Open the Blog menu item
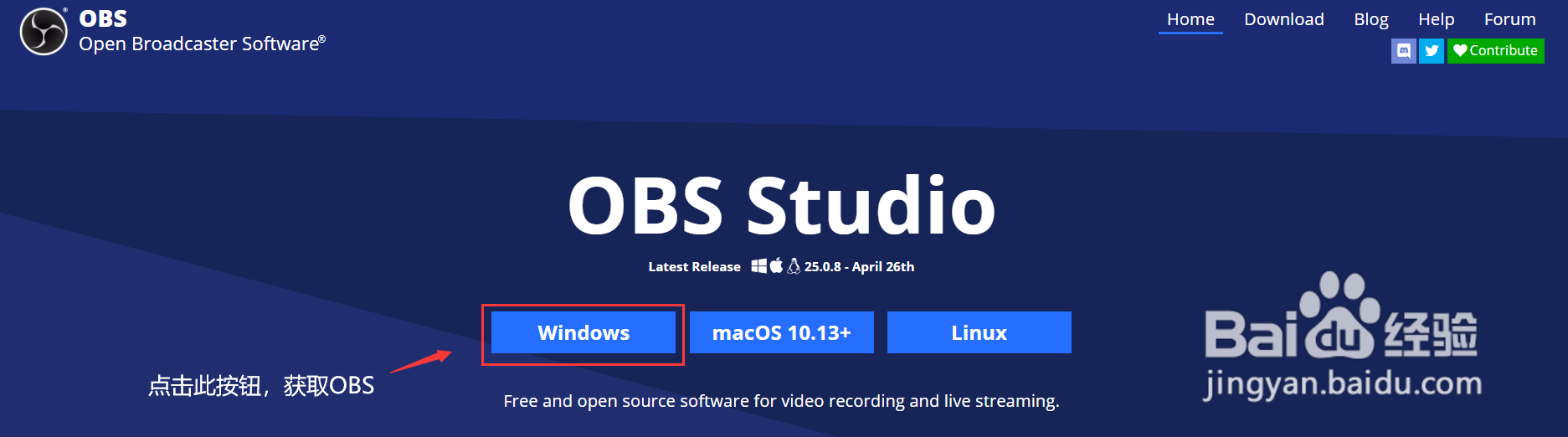This screenshot has width=1568, height=437. (1371, 19)
